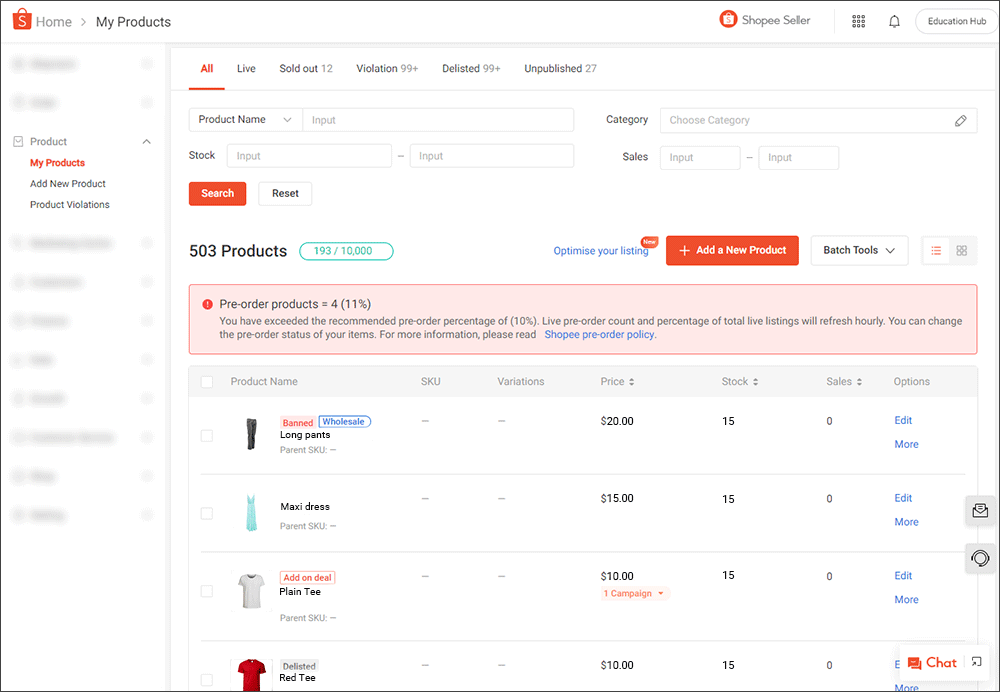Open the Shopee pre-order policy link

coord(599,334)
